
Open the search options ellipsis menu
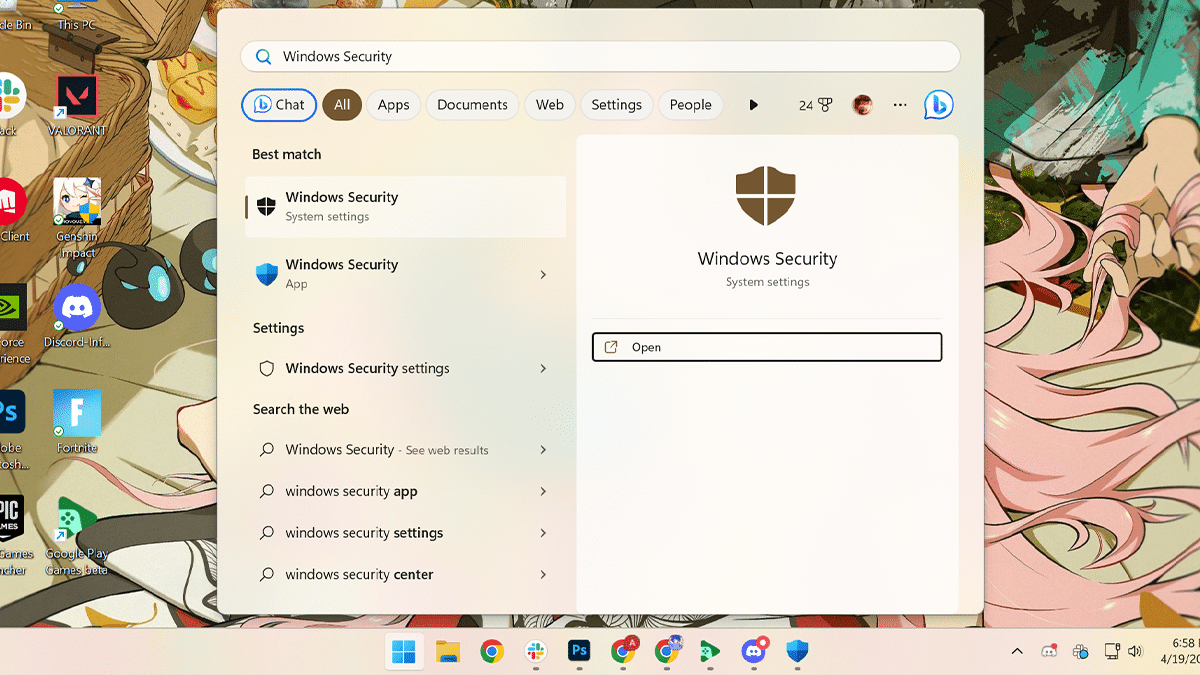(900, 105)
